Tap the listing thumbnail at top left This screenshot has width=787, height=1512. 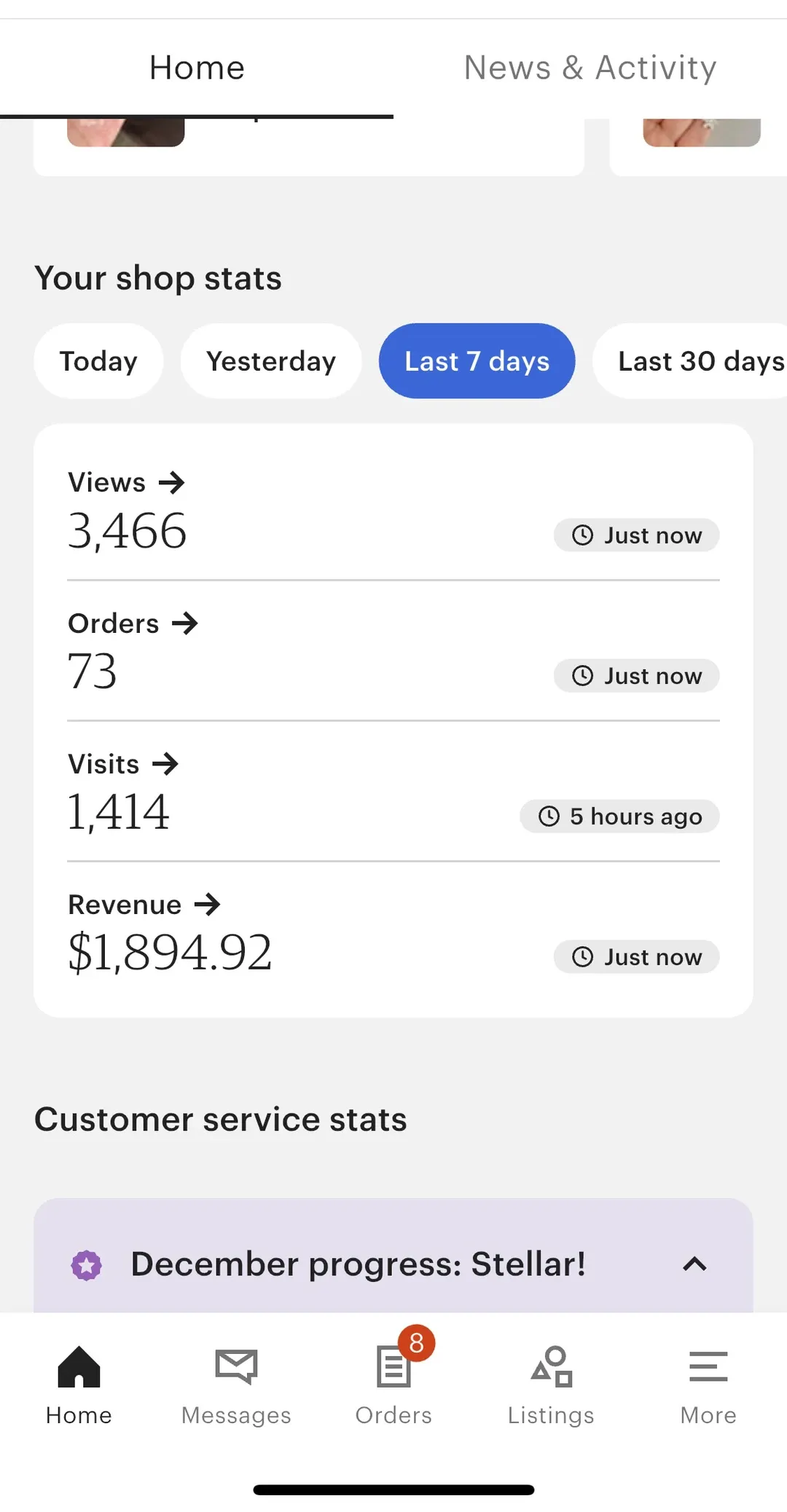125,133
